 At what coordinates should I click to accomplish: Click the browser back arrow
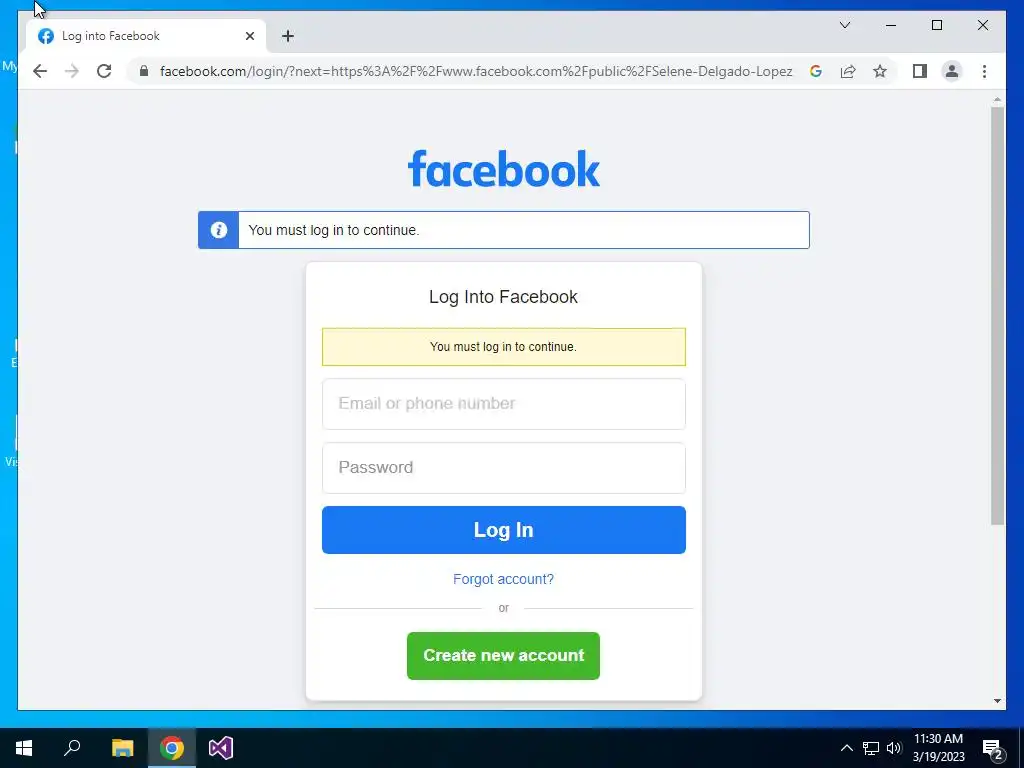(x=40, y=71)
